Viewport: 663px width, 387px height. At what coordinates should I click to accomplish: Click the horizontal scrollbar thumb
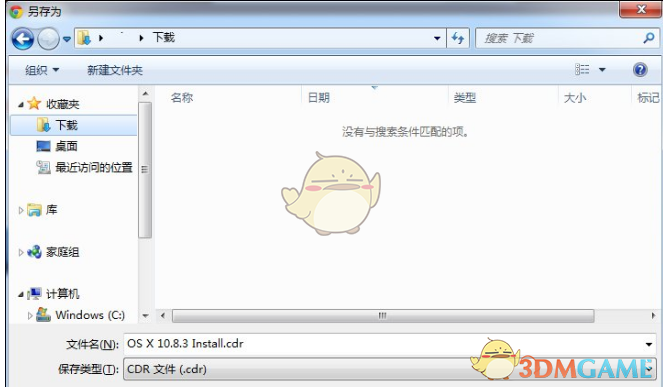tap(383, 316)
